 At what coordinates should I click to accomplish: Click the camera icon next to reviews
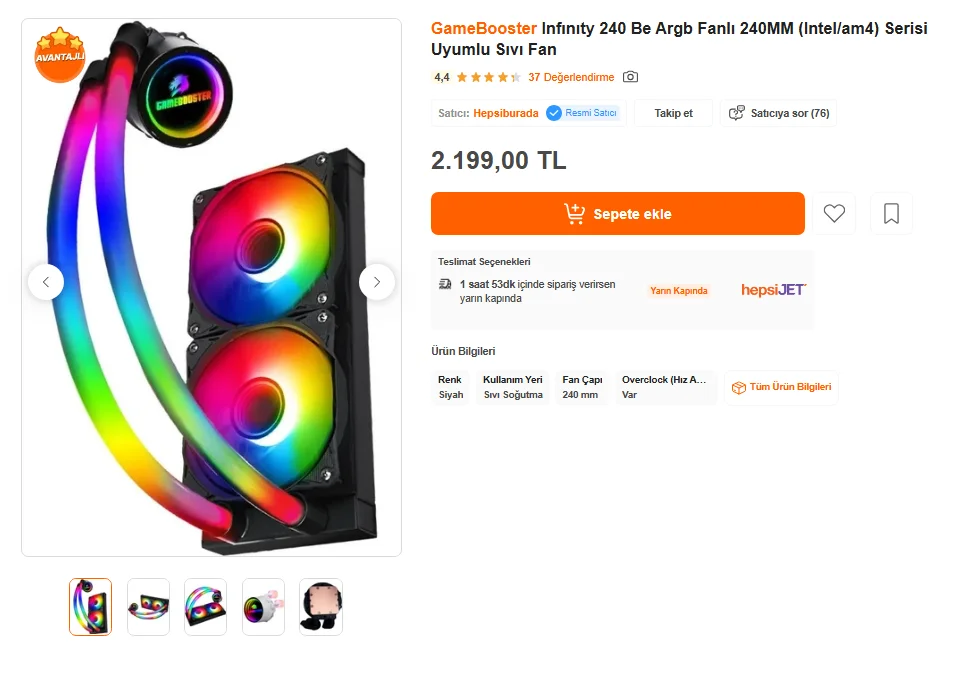tap(630, 77)
